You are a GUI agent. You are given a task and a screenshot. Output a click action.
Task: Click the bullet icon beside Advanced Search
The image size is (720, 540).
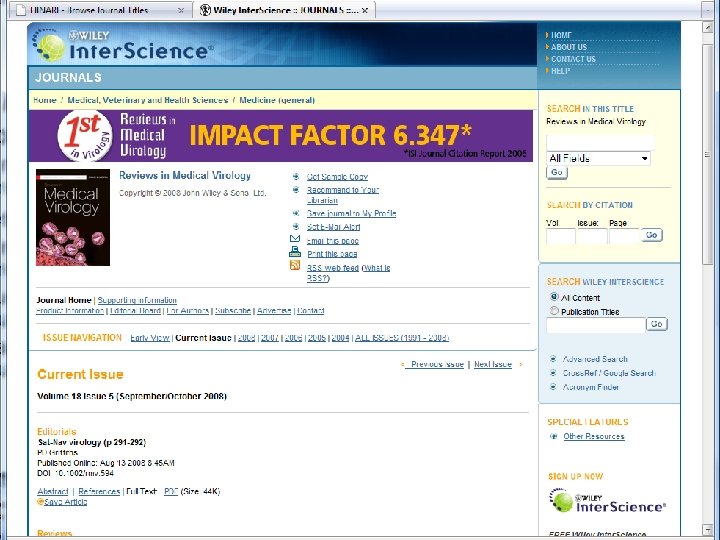pyautogui.click(x=553, y=359)
